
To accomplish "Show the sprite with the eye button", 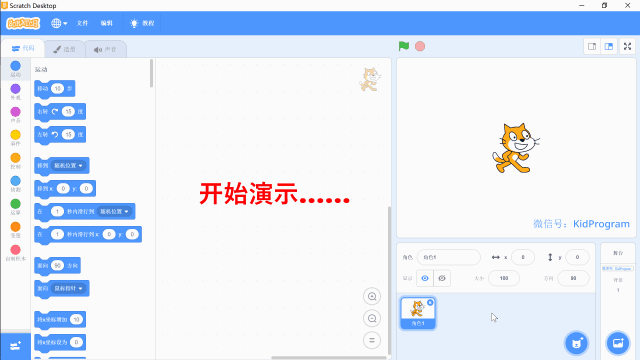I will [425, 278].
